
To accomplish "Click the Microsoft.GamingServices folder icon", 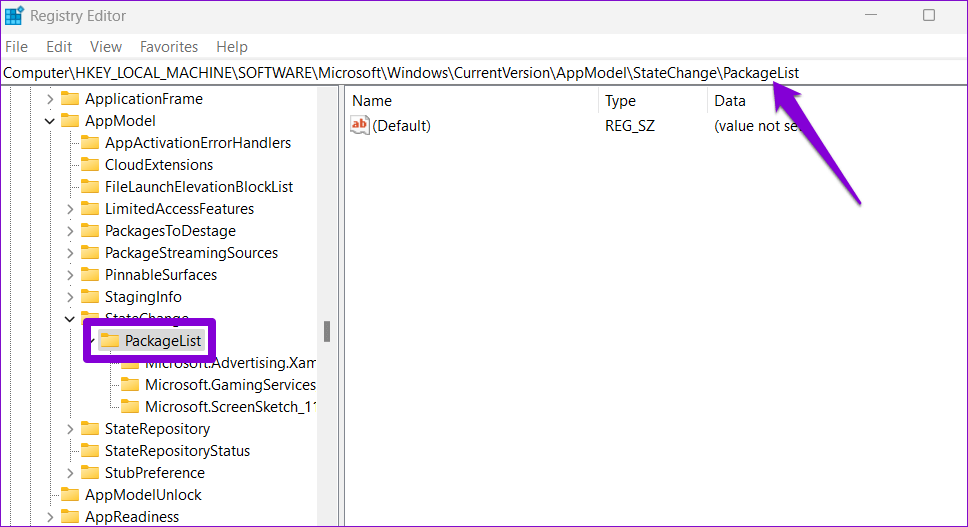I will coord(130,385).
